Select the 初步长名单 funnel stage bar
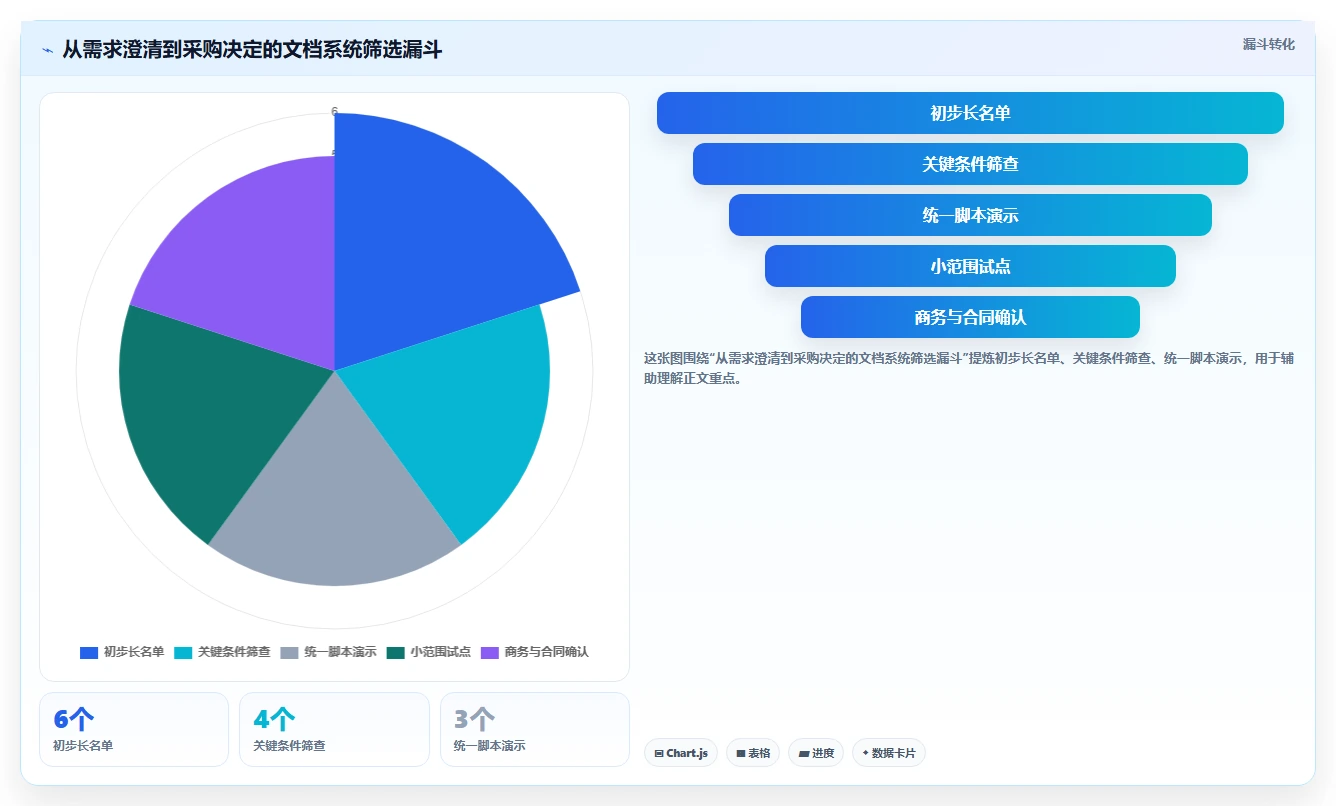This screenshot has height=806, width=1336. [x=970, y=113]
